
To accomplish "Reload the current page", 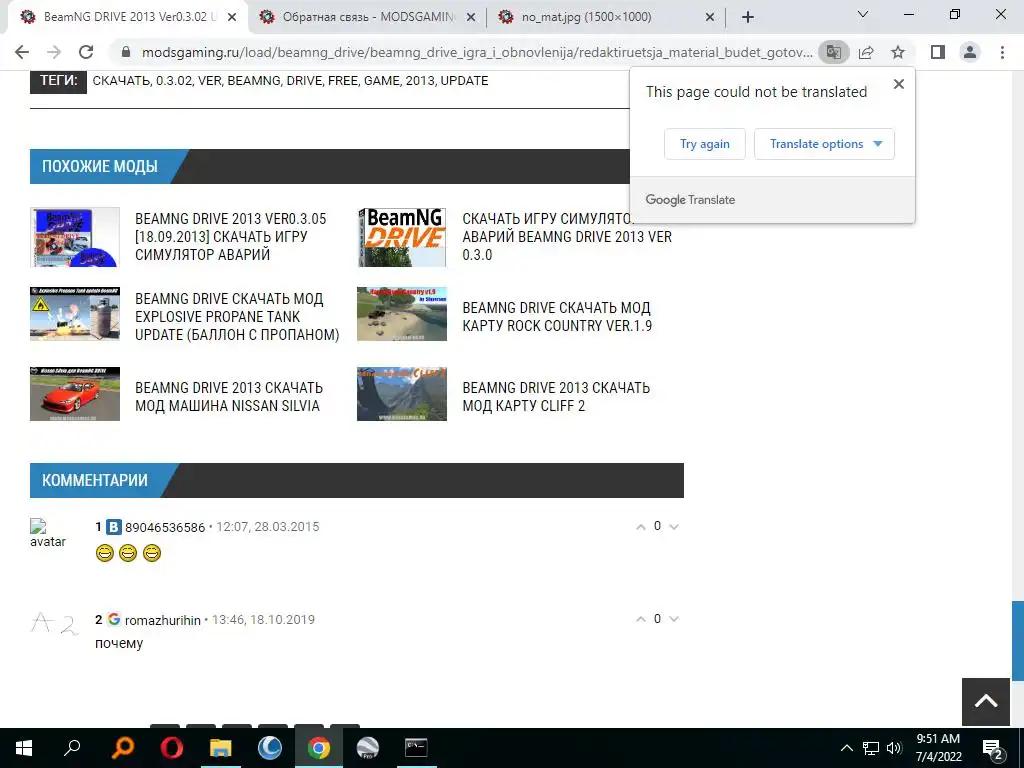I will coord(86,52).
